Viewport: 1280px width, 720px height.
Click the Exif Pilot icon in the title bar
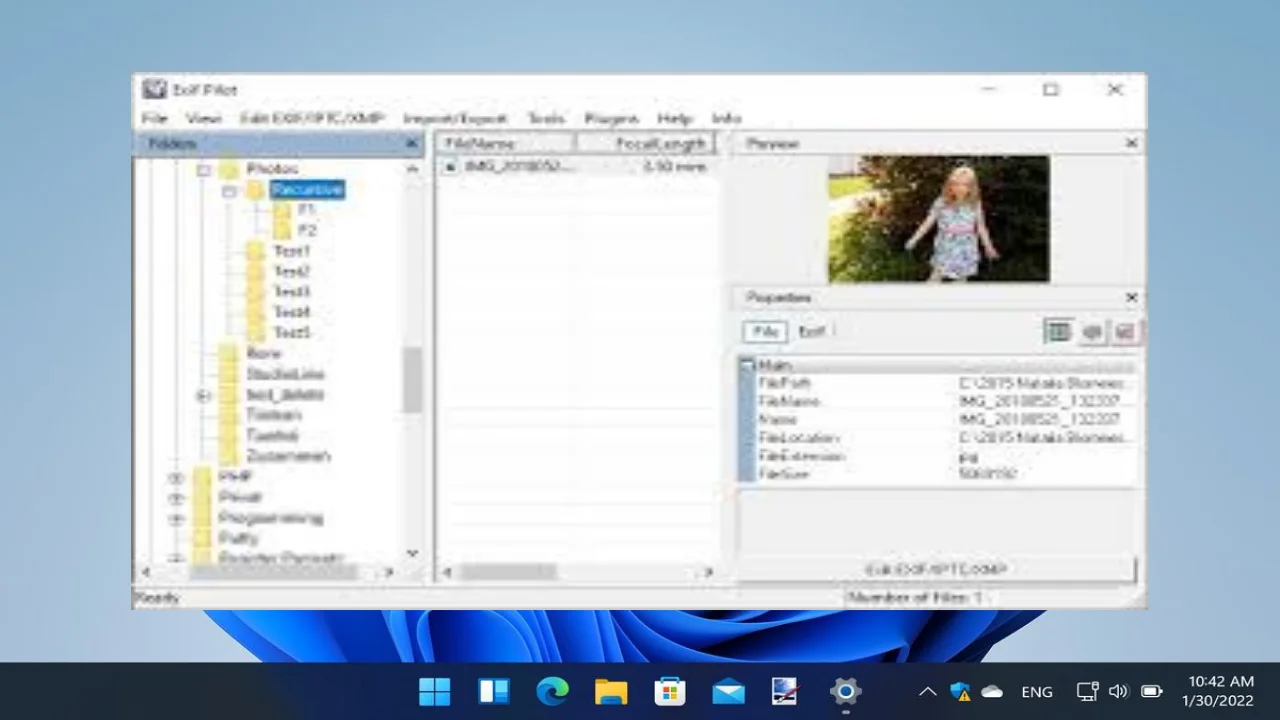point(154,89)
